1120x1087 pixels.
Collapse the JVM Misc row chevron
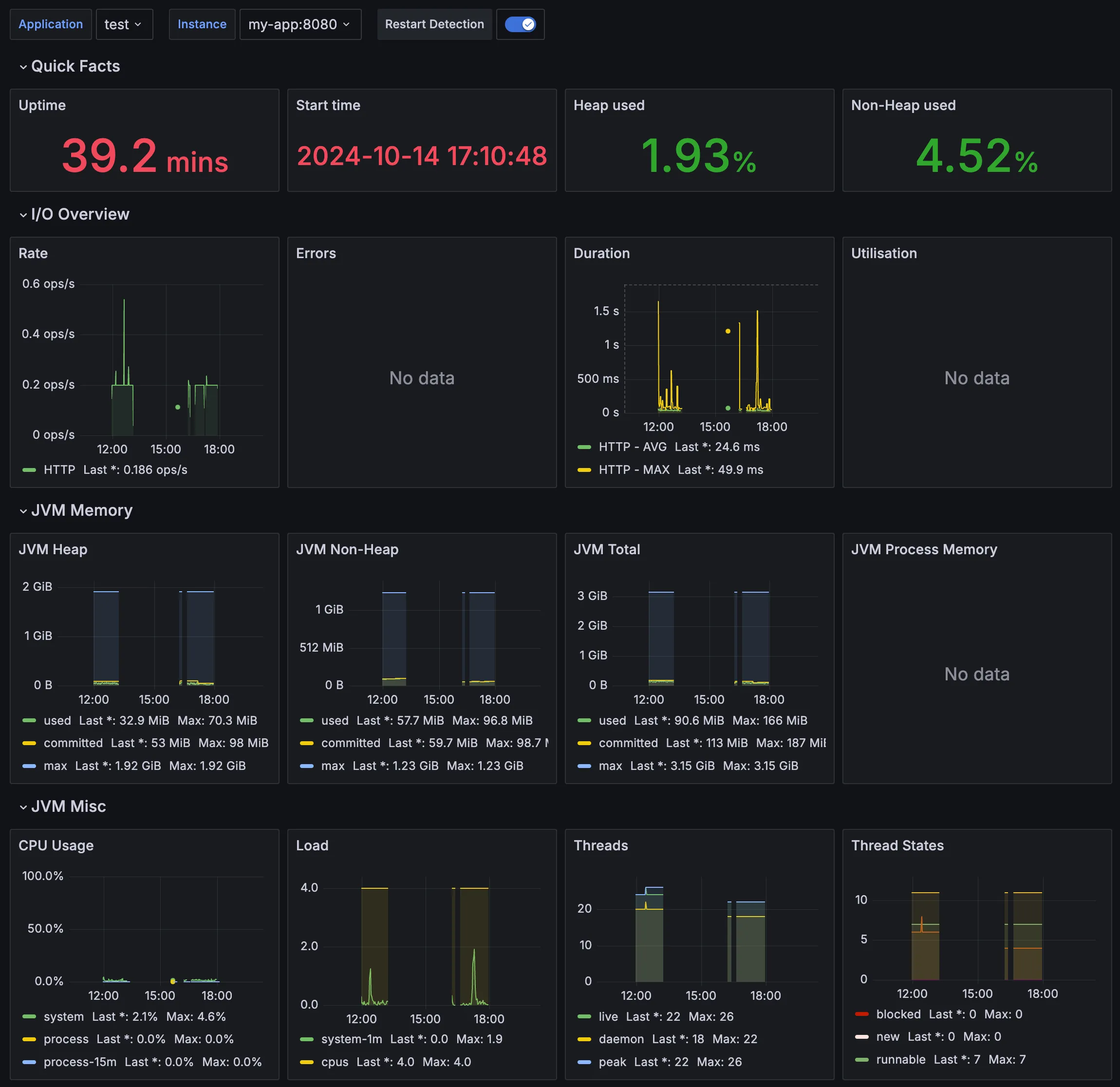pyautogui.click(x=23, y=807)
